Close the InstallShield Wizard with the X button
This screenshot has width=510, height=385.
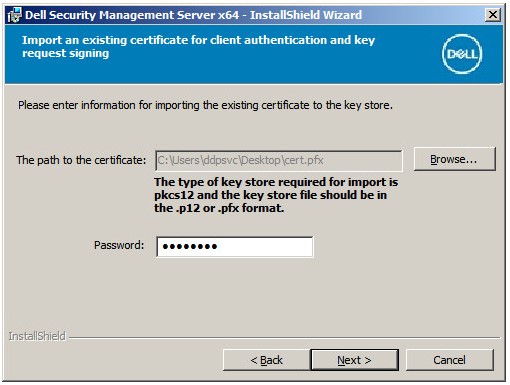click(493, 15)
